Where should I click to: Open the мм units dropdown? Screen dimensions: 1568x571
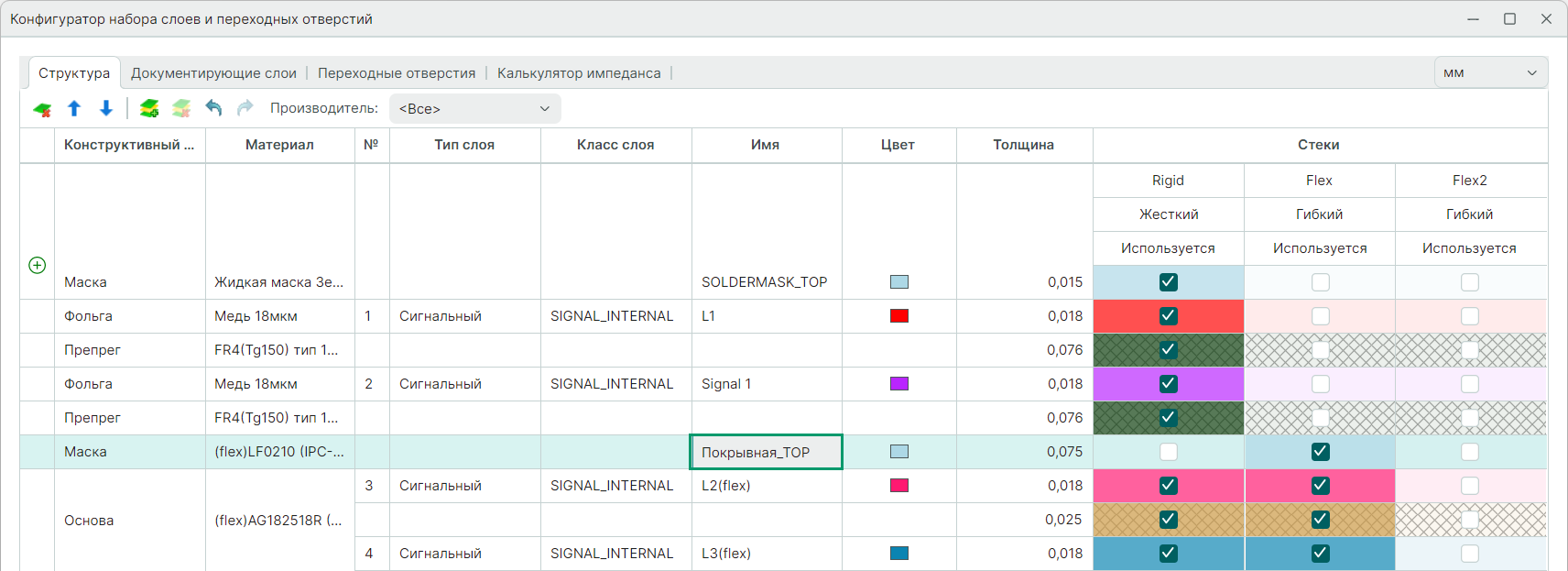[x=1490, y=72]
